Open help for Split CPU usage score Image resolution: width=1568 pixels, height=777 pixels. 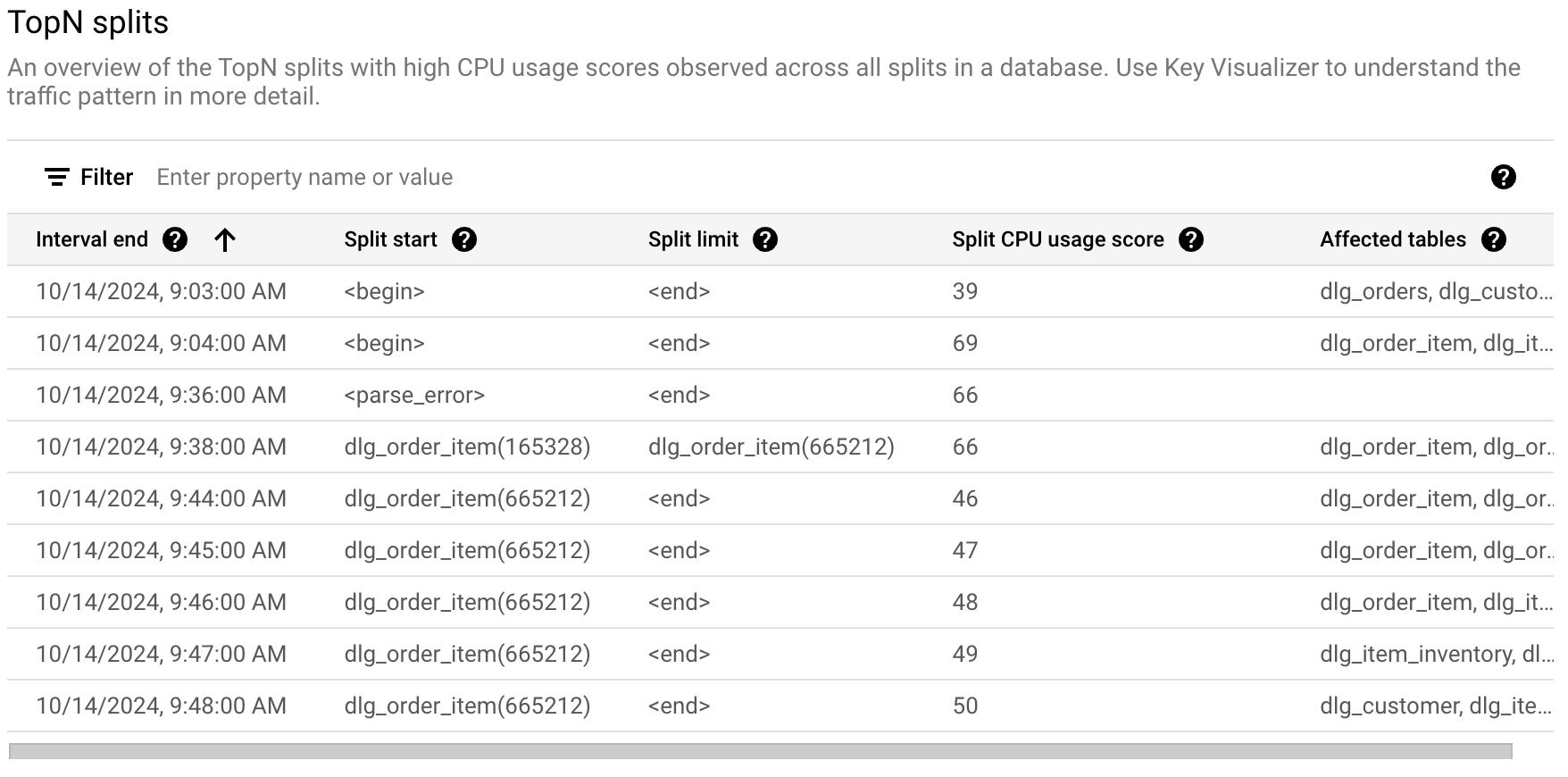coord(1191,239)
